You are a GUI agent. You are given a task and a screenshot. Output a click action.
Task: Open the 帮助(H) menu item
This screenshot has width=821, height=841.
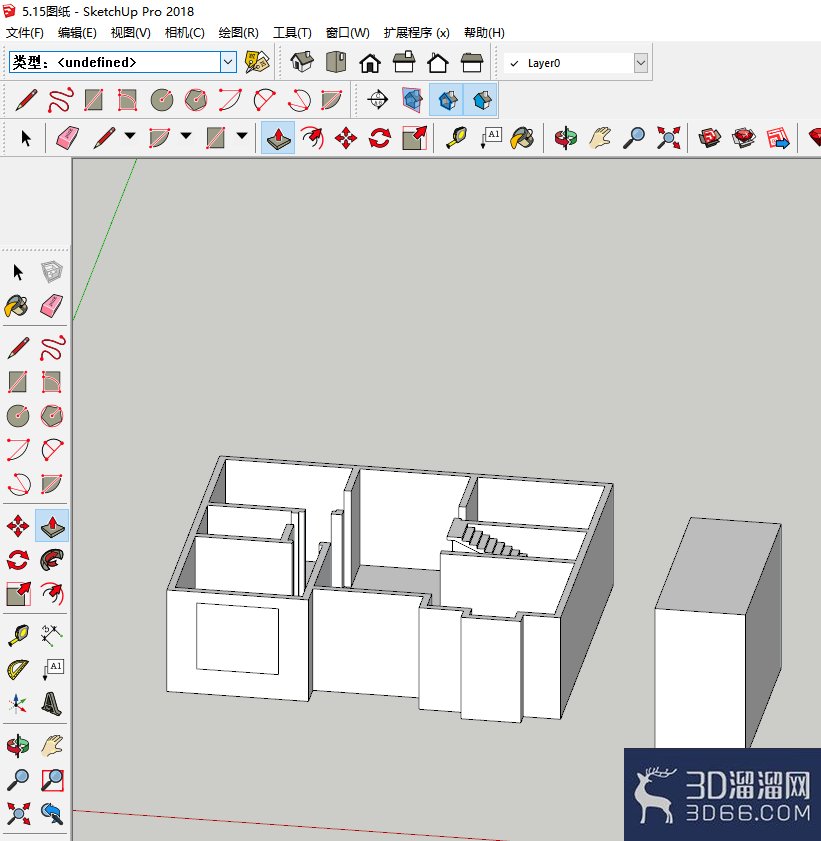[484, 33]
